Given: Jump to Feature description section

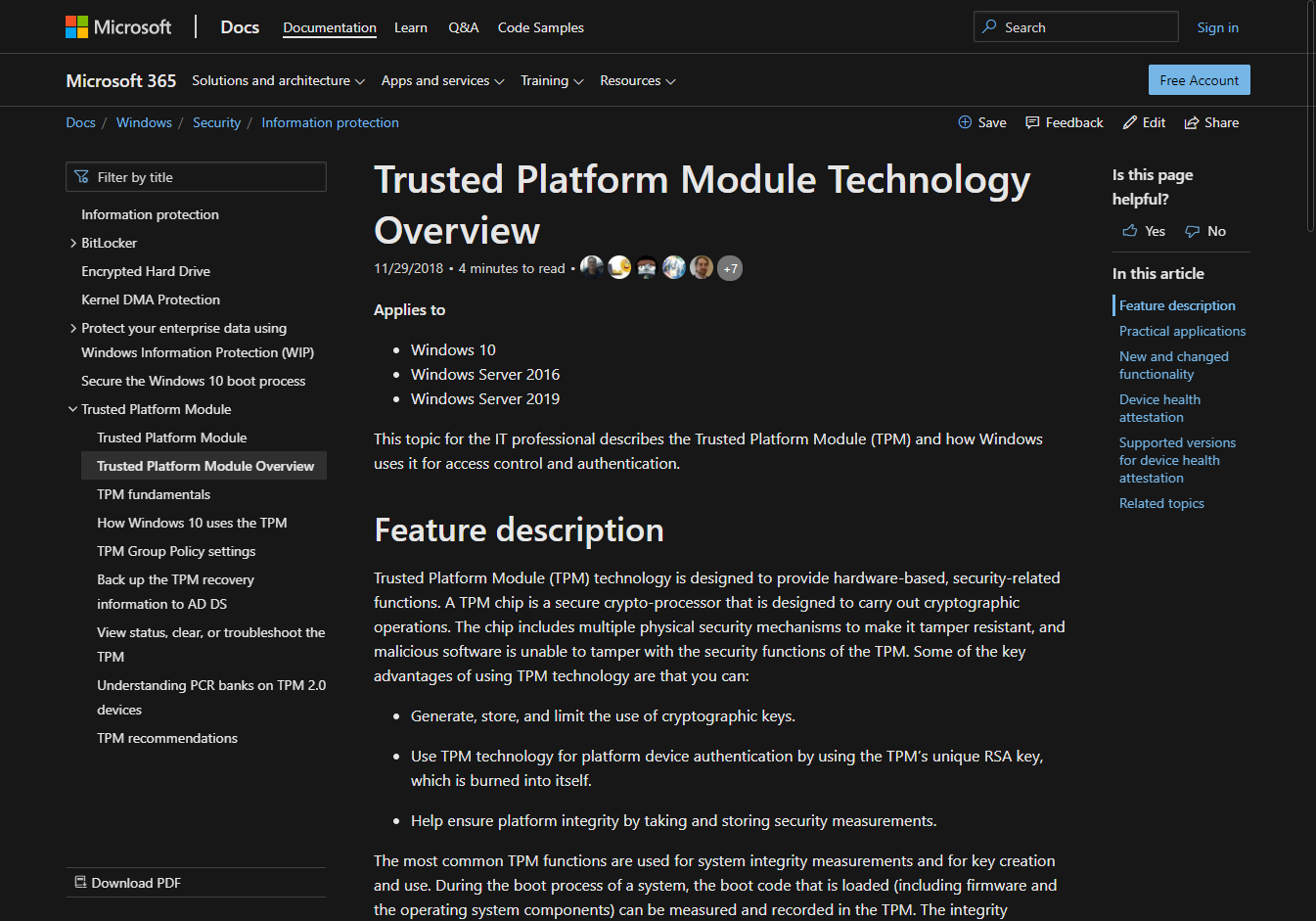Looking at the screenshot, I should 1177,305.
